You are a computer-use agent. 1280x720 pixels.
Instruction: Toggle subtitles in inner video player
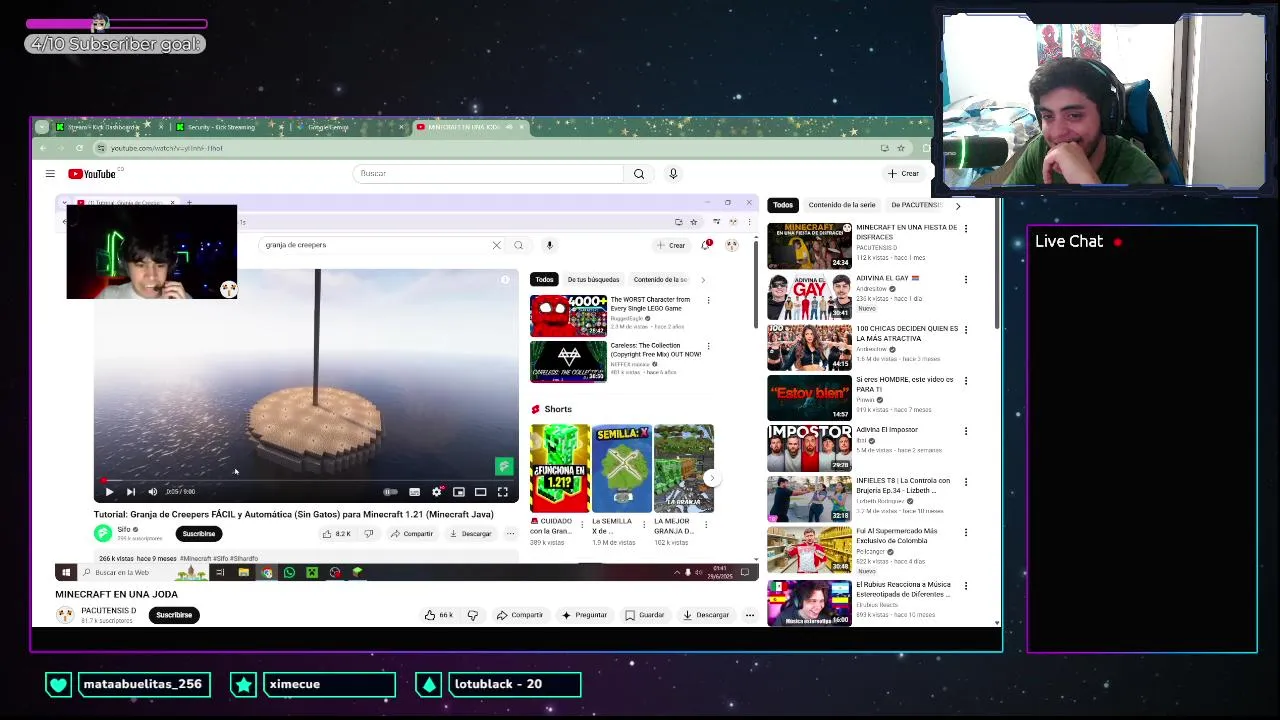(x=414, y=492)
